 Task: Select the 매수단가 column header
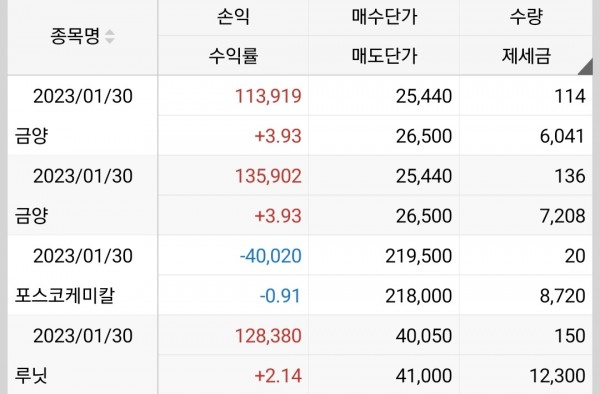click(384, 17)
